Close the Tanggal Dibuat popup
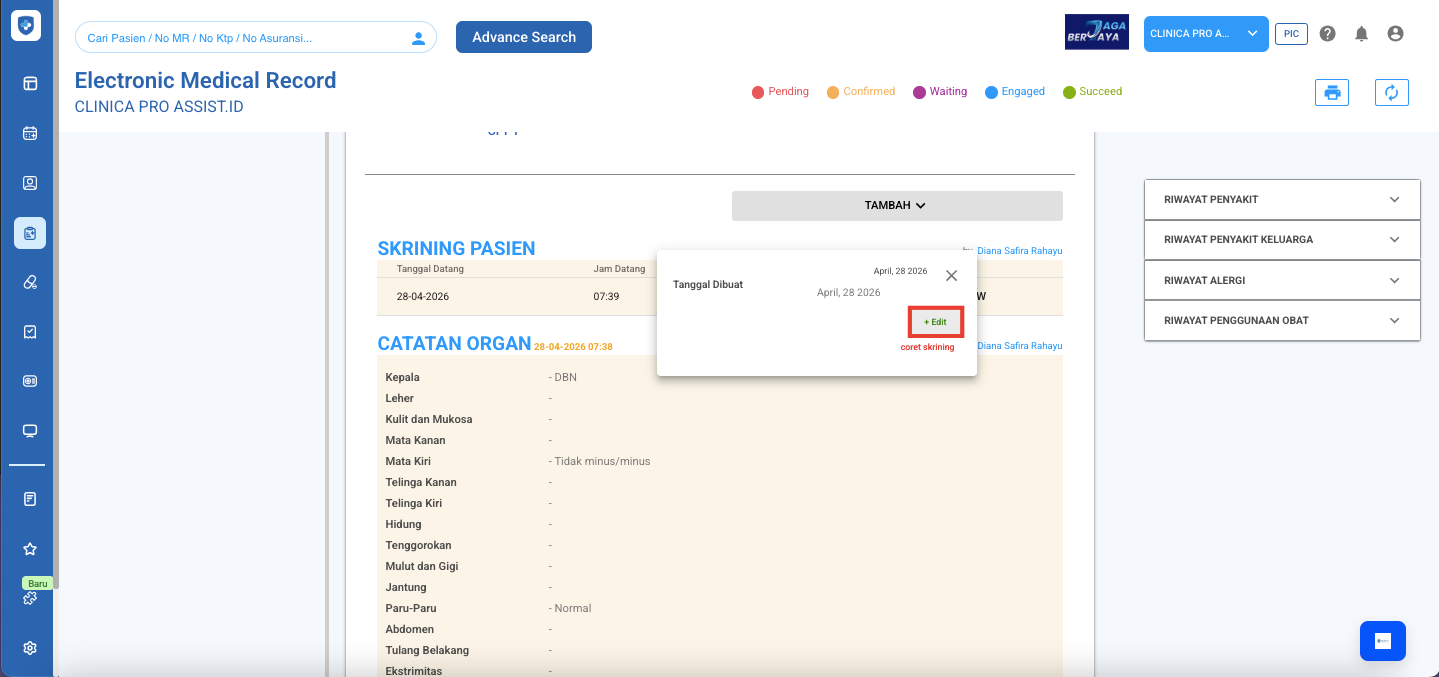The height and width of the screenshot is (677, 1439). click(951, 276)
